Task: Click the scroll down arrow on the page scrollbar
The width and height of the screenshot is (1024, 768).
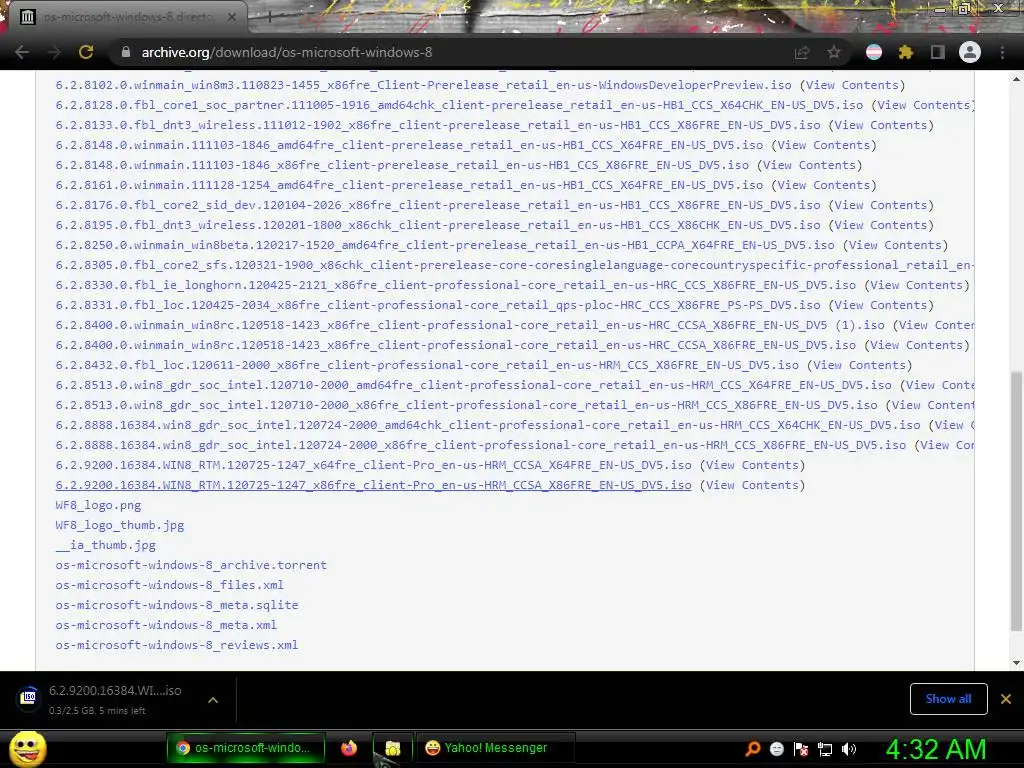Action: [x=1016, y=663]
